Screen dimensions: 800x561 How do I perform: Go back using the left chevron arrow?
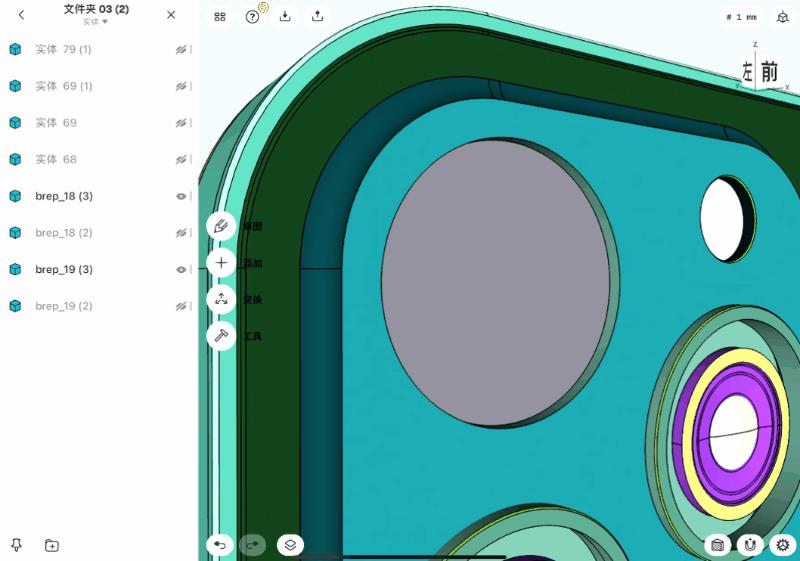[x=22, y=15]
